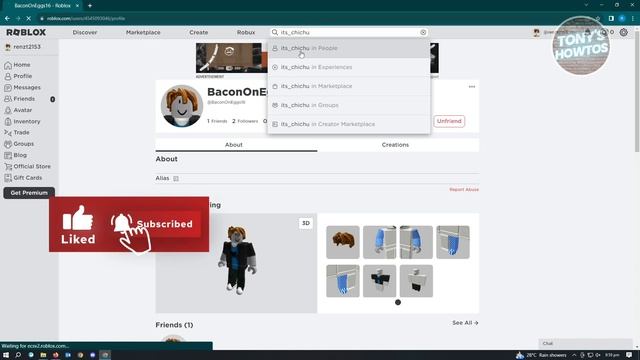Open Friends in the sidebar
This screenshot has height=360, width=640.
[20, 99]
